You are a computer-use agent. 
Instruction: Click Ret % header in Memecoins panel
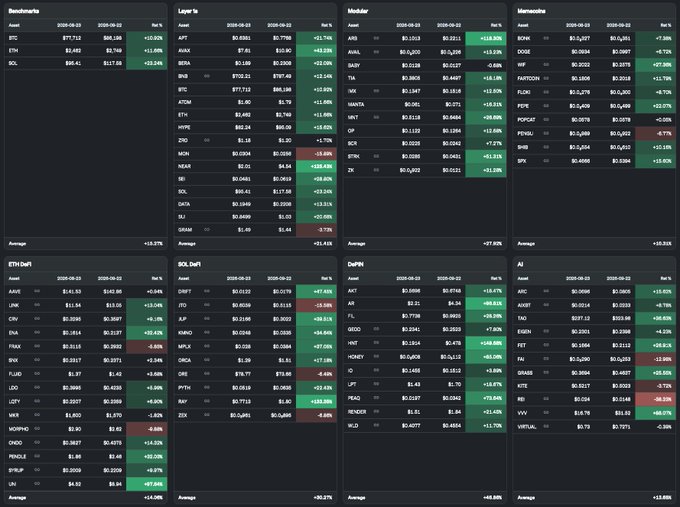click(666, 25)
